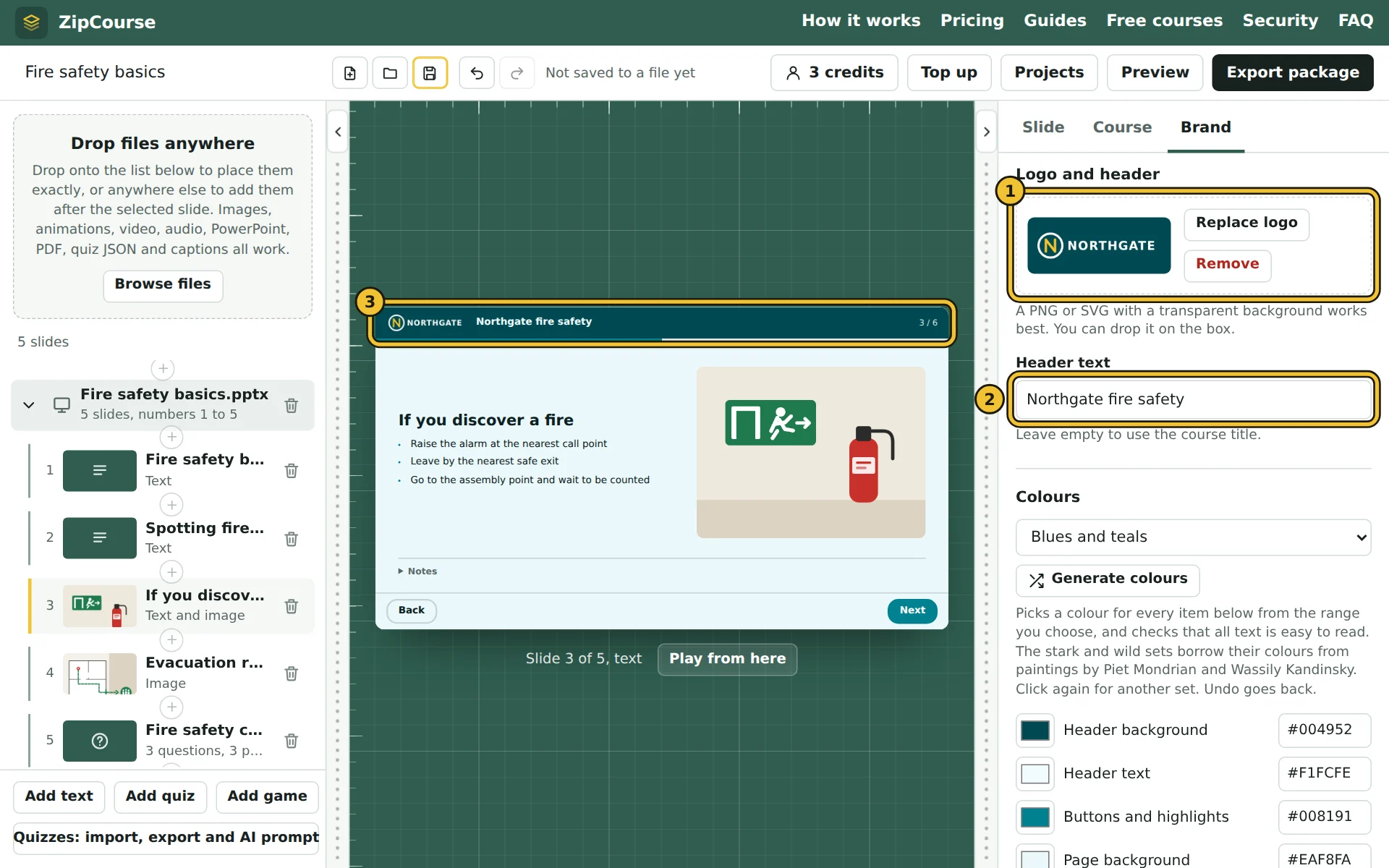The width and height of the screenshot is (1389, 868).
Task: Save the project with the disk icon
Action: click(430, 73)
